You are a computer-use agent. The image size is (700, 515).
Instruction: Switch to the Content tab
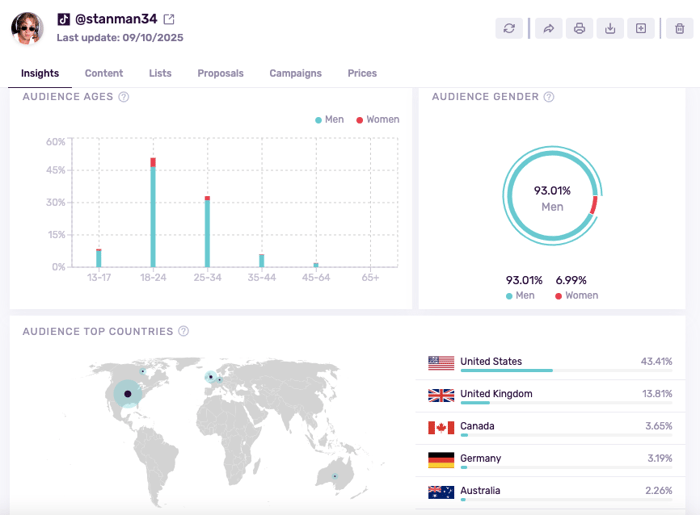click(x=104, y=73)
